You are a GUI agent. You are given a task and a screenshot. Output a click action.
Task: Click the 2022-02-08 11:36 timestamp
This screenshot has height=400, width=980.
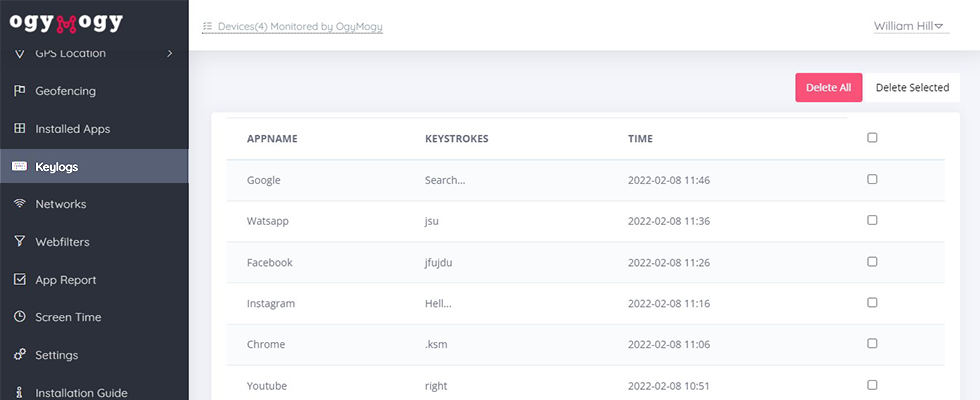pyautogui.click(x=669, y=221)
